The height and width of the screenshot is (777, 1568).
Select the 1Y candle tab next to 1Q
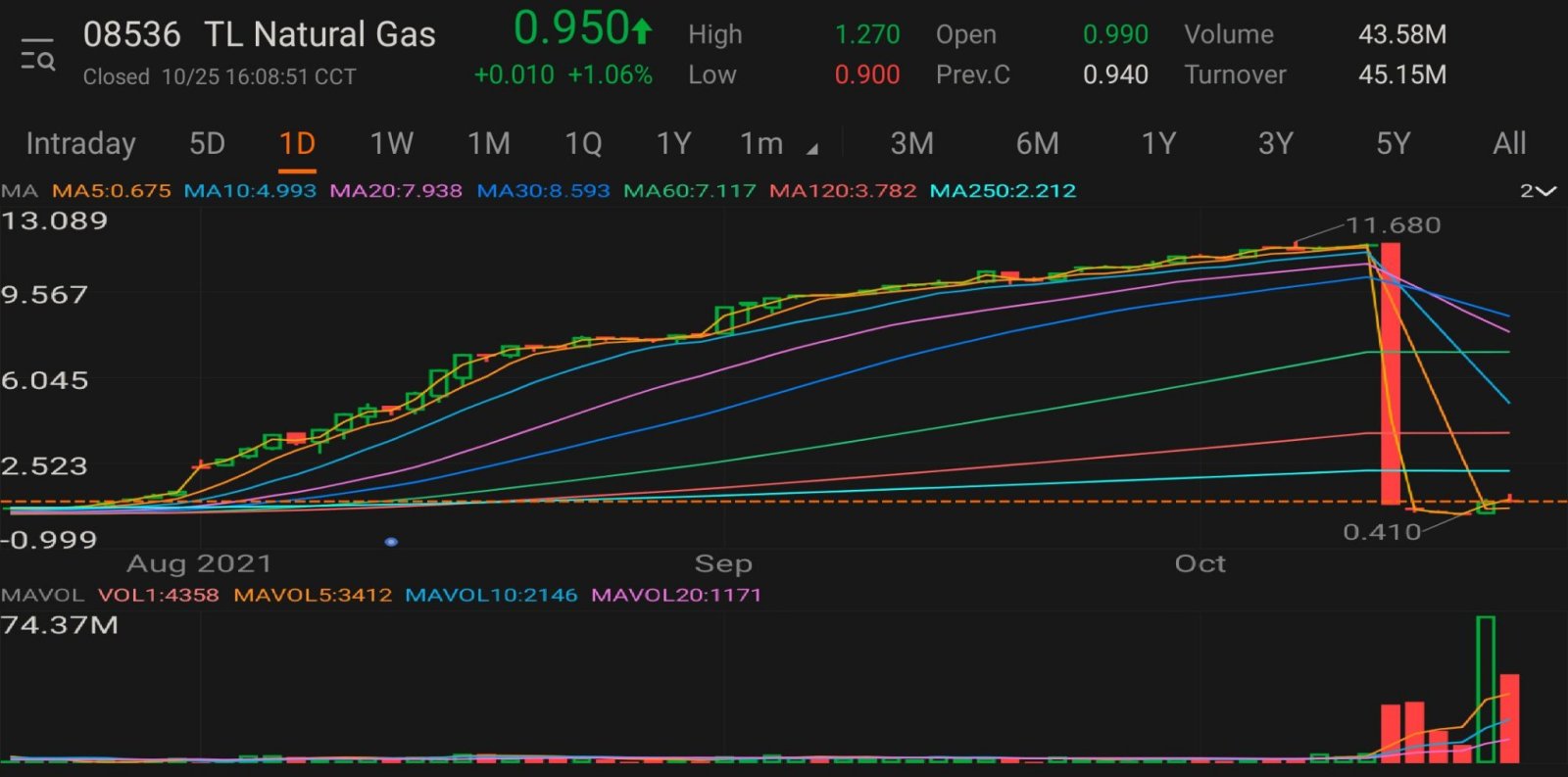point(673,144)
